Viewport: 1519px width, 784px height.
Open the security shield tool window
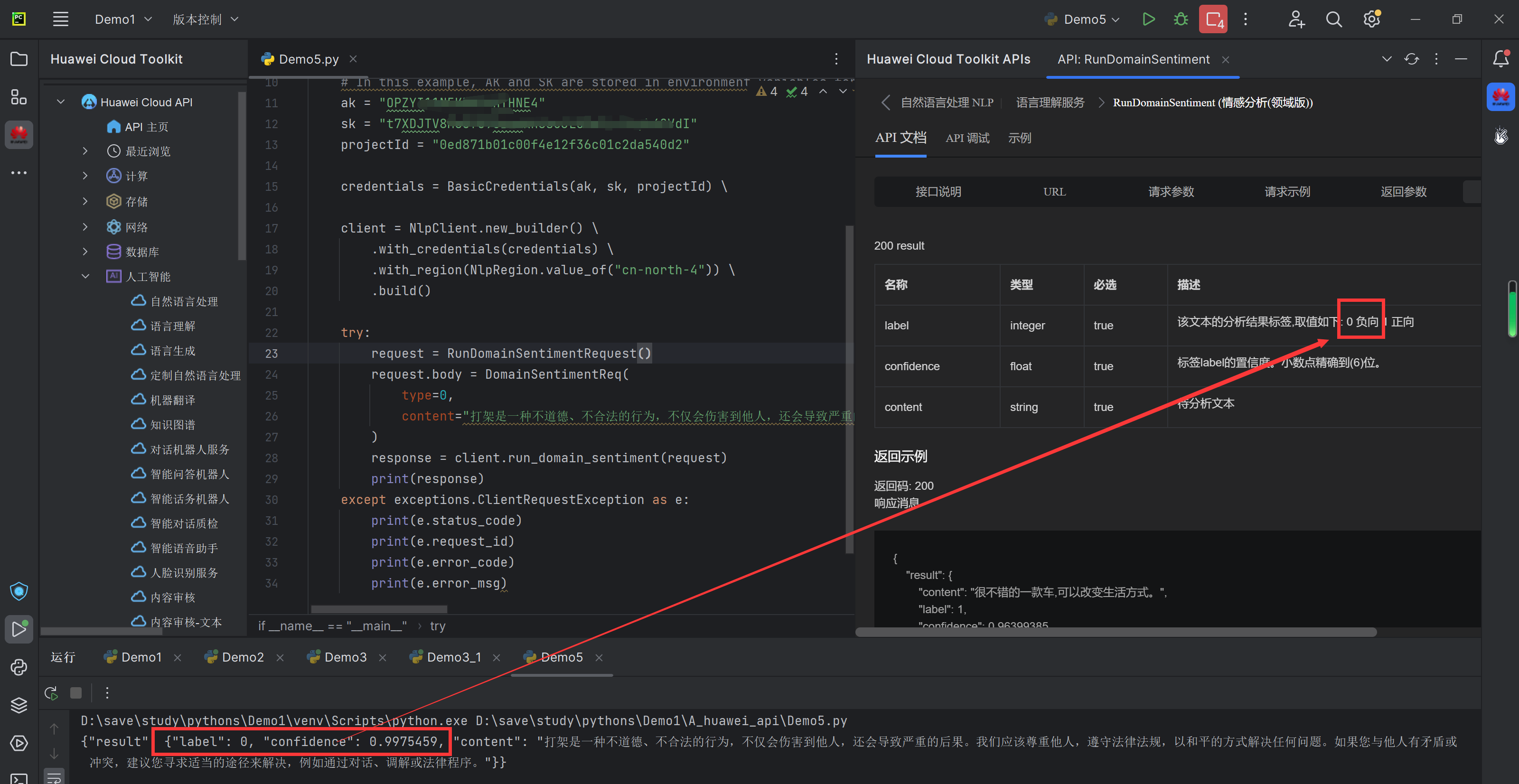click(x=19, y=591)
